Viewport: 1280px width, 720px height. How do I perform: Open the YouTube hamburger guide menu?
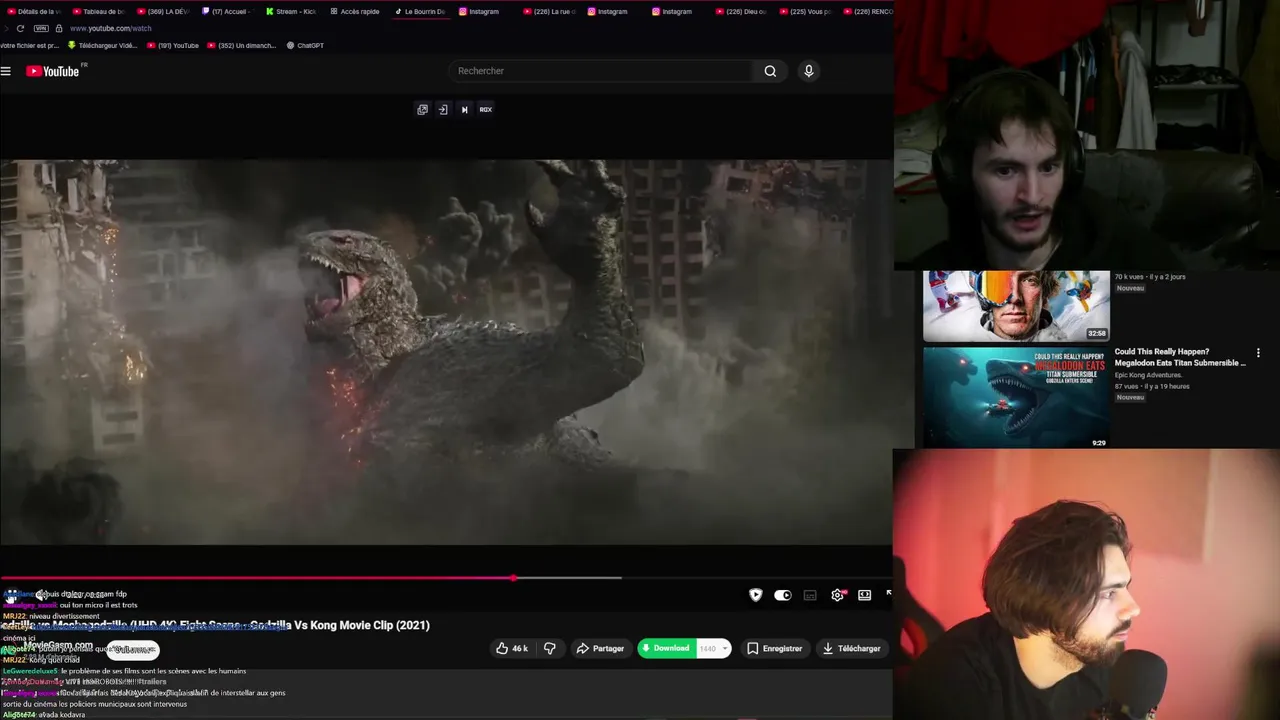pyautogui.click(x=6, y=71)
